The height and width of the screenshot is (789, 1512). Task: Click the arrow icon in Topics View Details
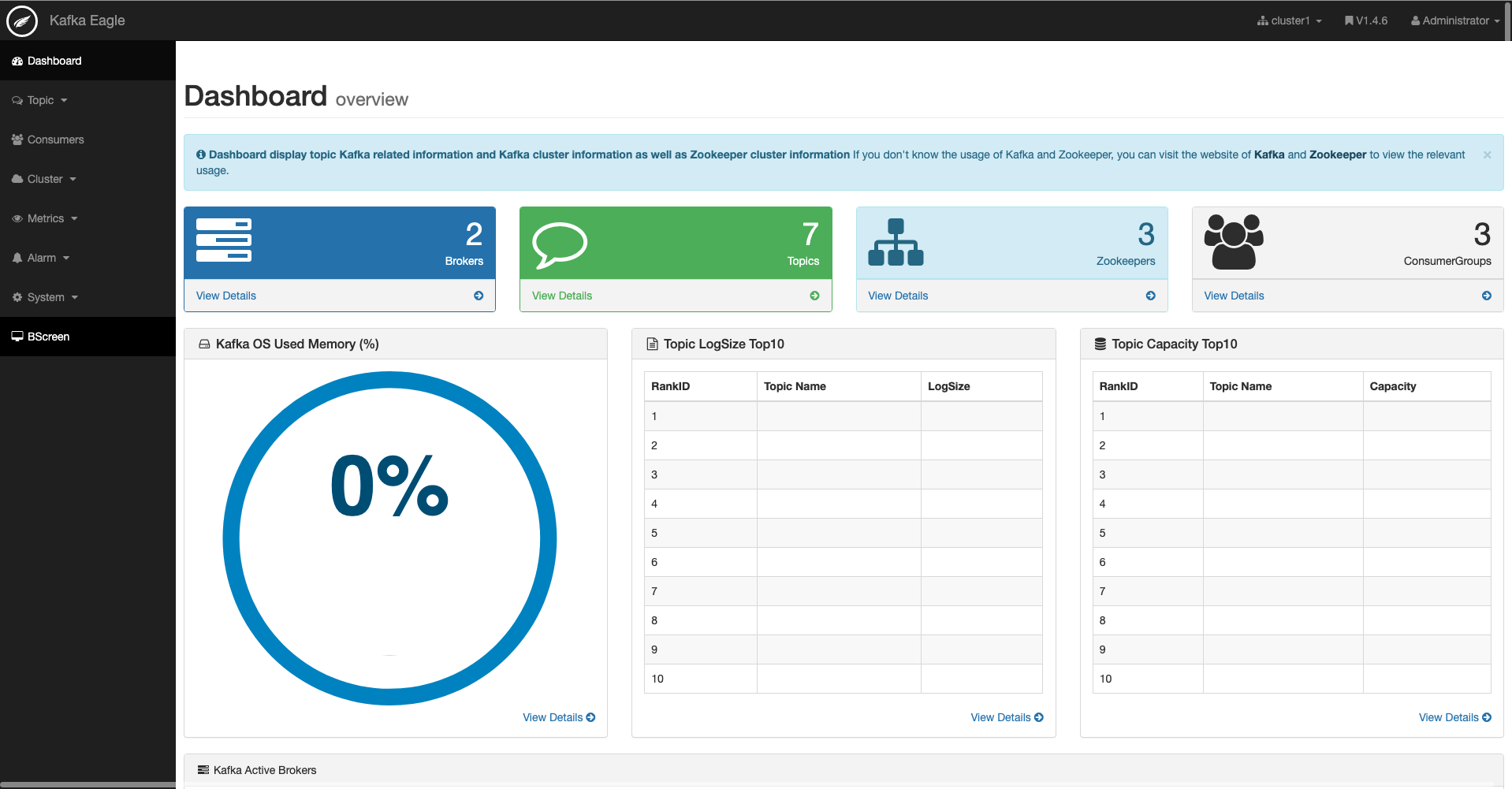click(814, 296)
